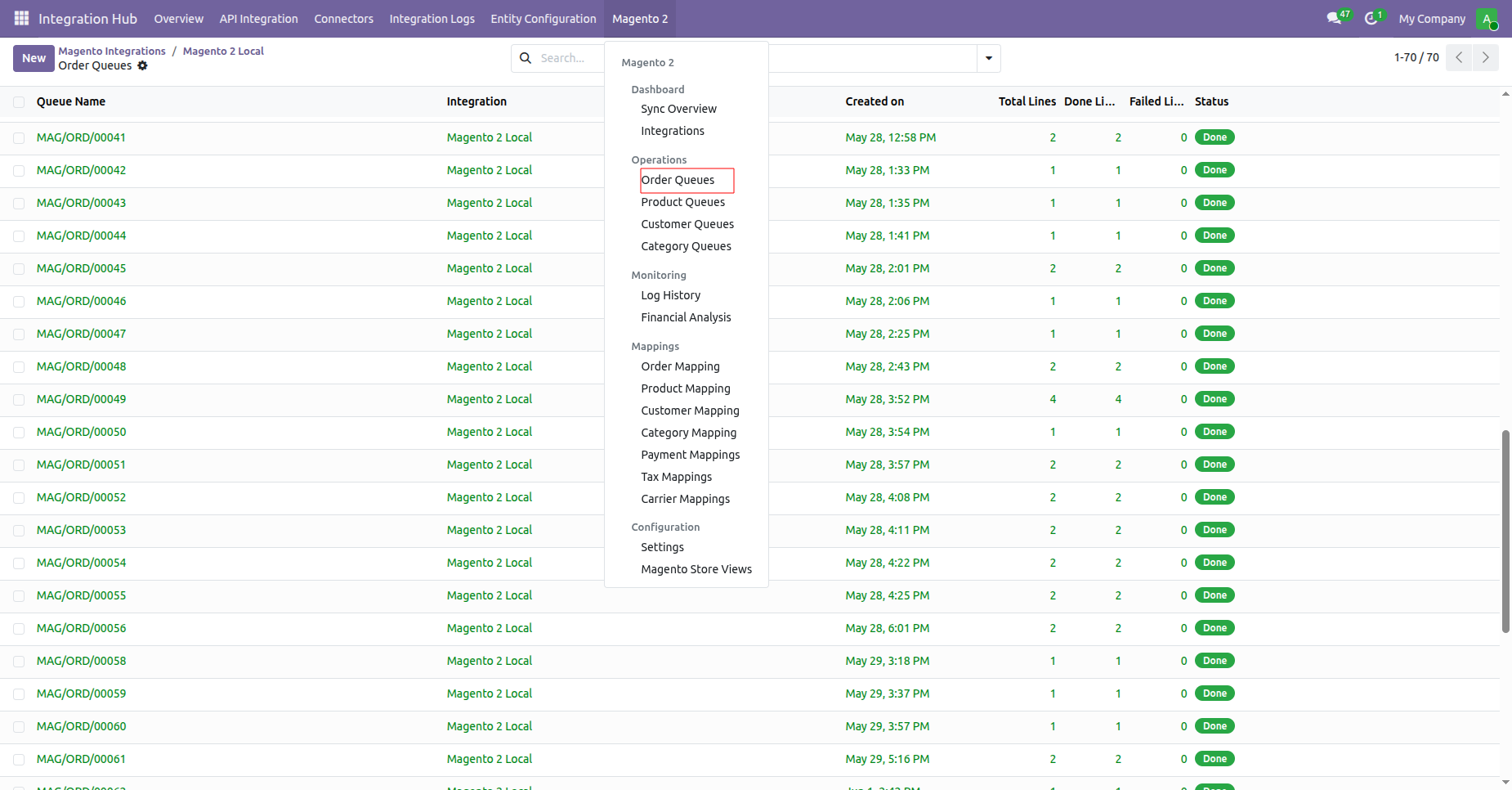Open Entity Configuration top menu
This screenshot has height=790, width=1512.
click(x=544, y=18)
